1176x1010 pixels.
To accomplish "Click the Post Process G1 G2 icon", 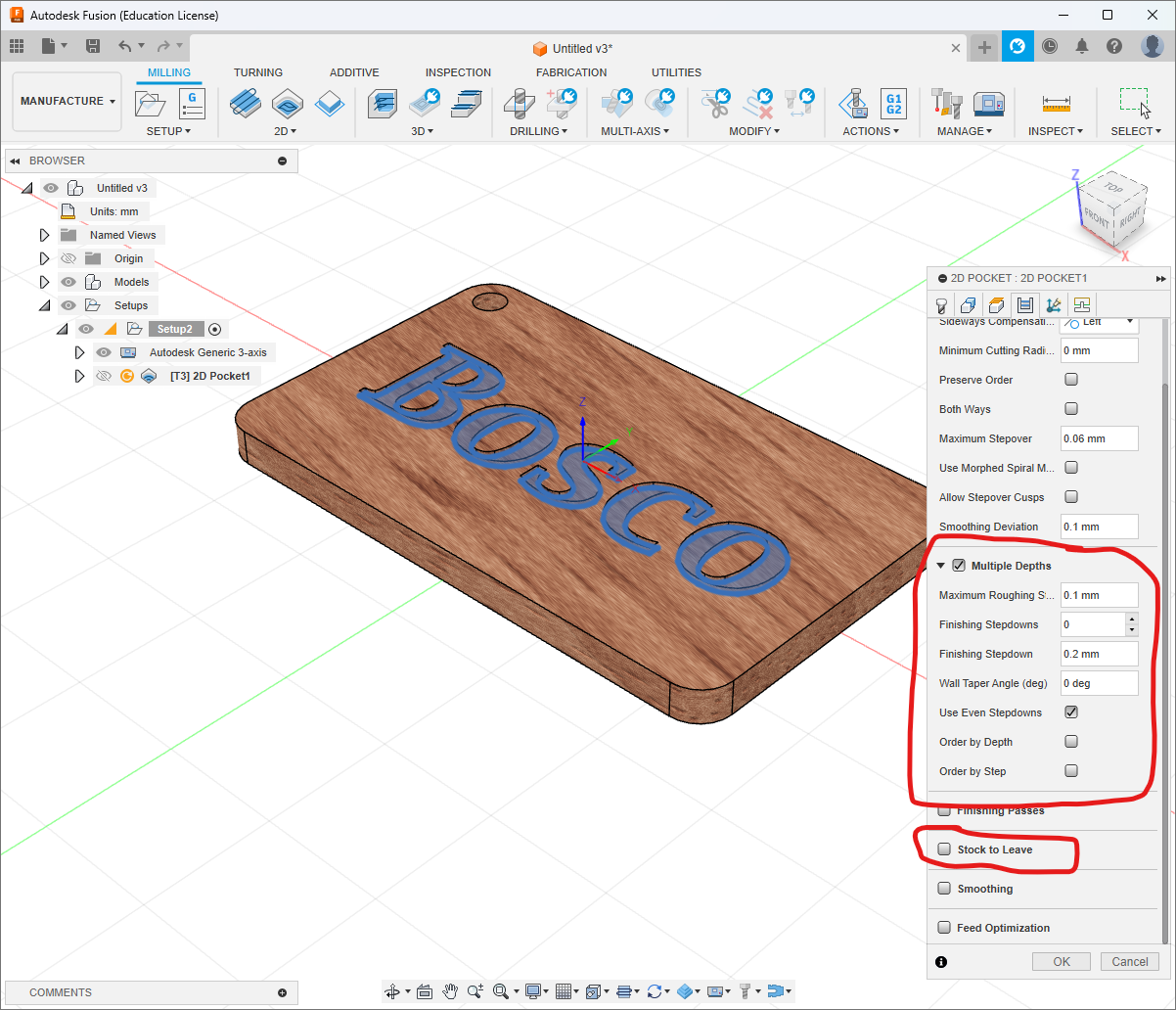I will click(892, 103).
